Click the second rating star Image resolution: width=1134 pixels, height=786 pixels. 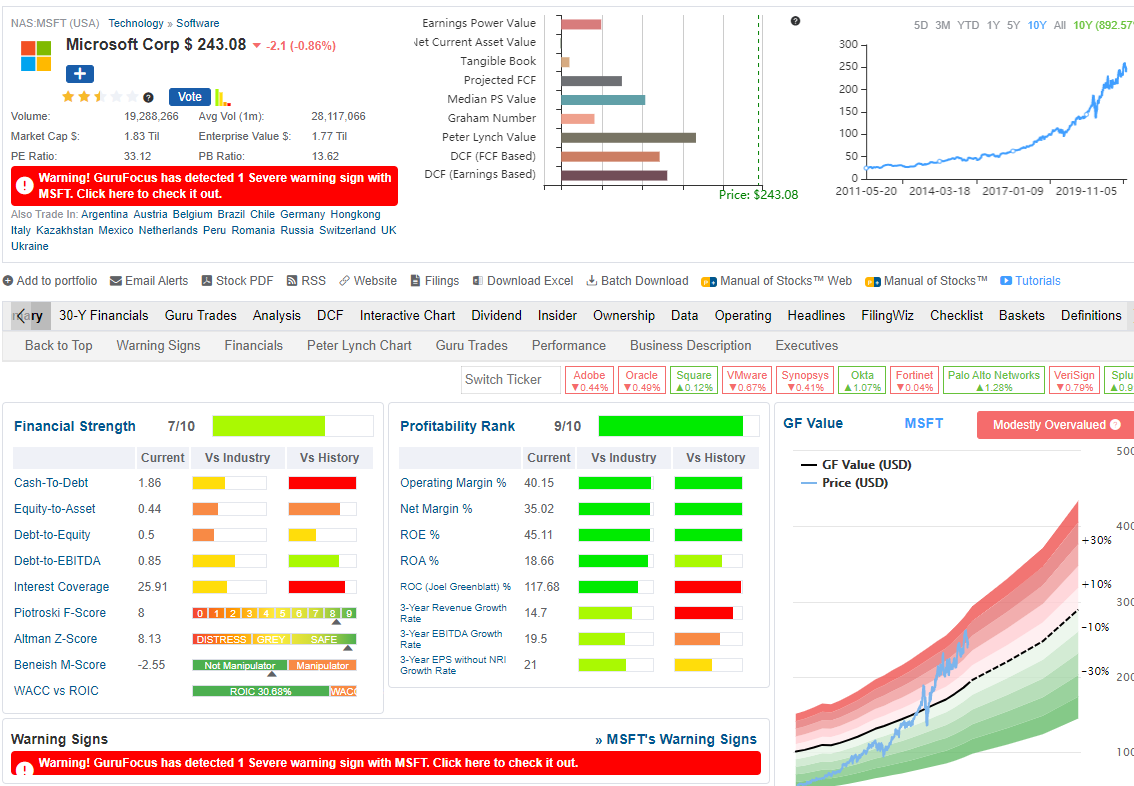[84, 96]
